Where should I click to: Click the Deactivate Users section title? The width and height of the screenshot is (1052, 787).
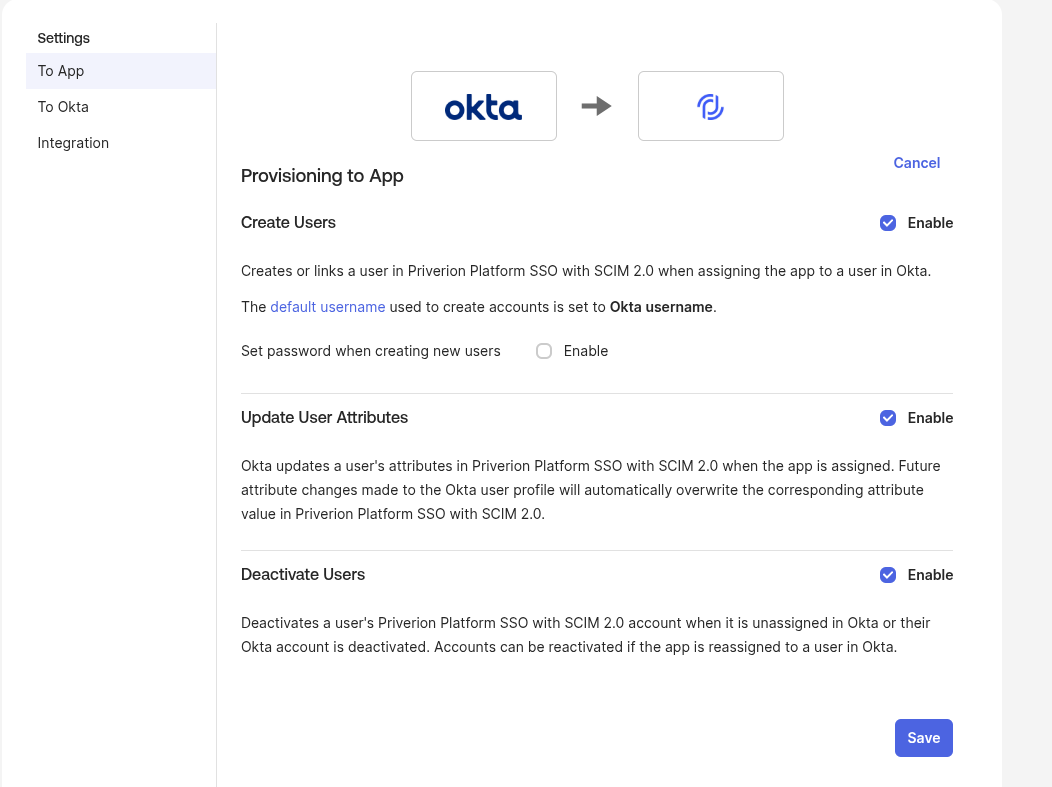click(x=303, y=575)
